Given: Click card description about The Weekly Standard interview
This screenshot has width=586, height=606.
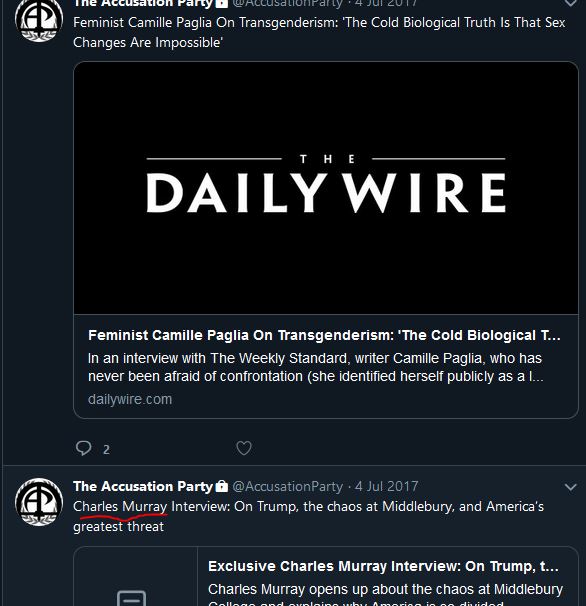Looking at the screenshot, I should [x=316, y=367].
